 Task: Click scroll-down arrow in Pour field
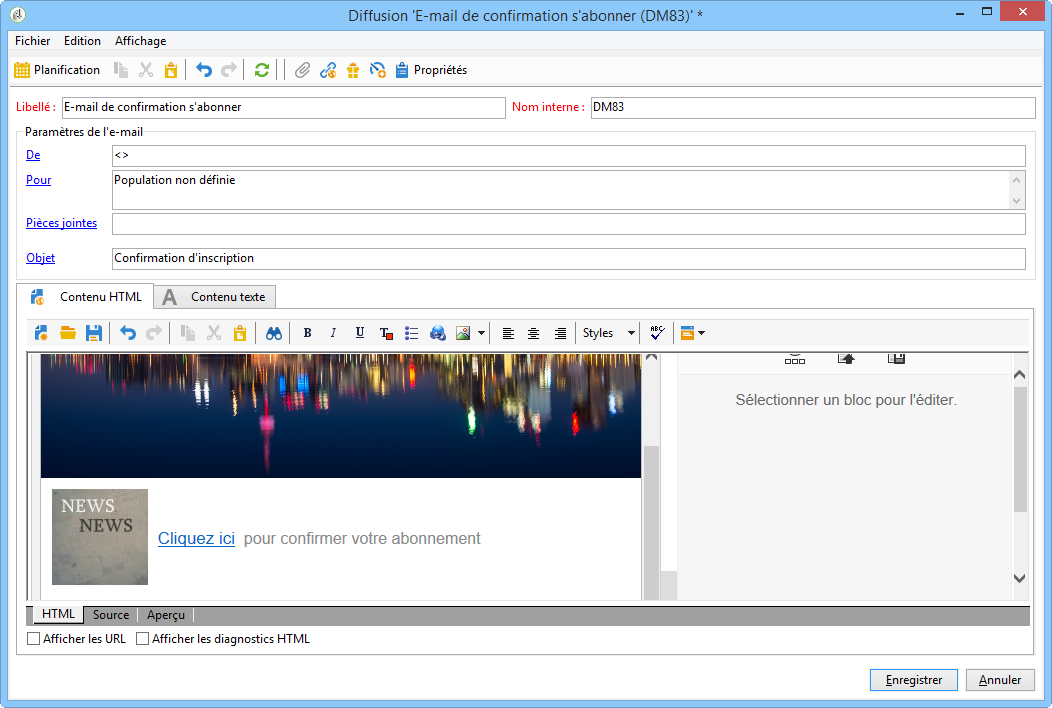1016,200
